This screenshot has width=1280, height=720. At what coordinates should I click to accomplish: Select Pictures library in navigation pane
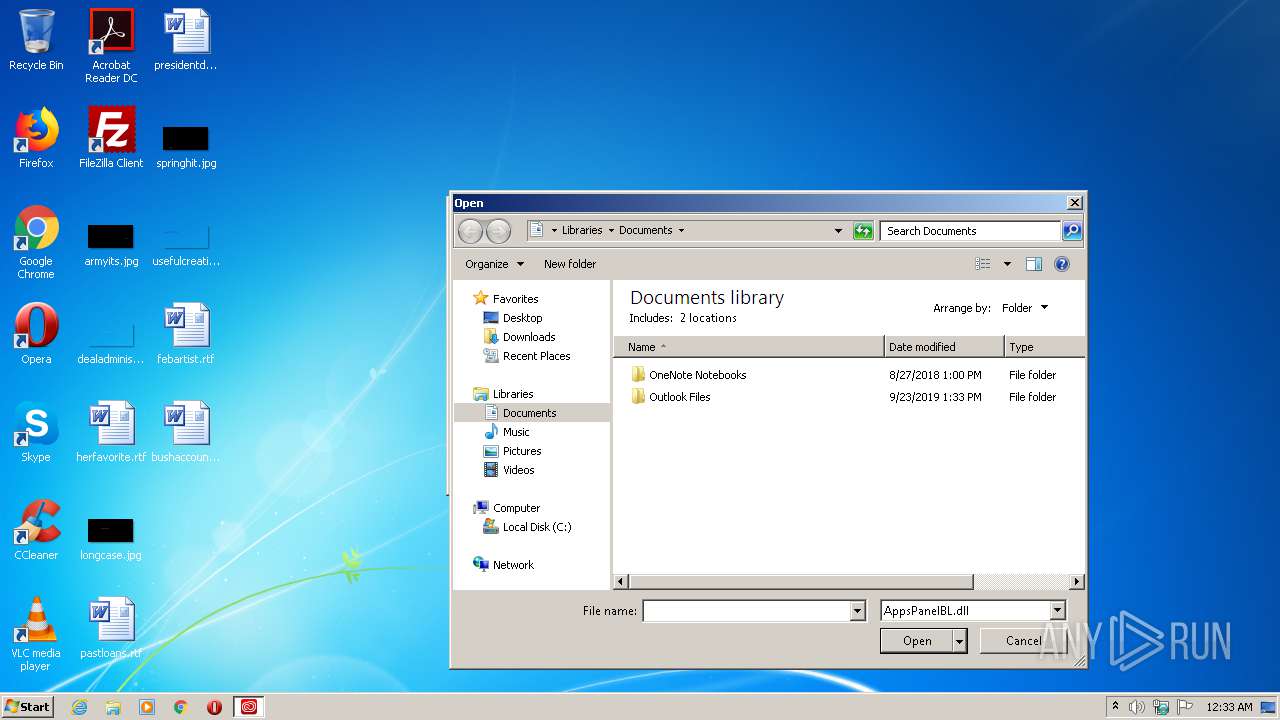pyautogui.click(x=522, y=451)
